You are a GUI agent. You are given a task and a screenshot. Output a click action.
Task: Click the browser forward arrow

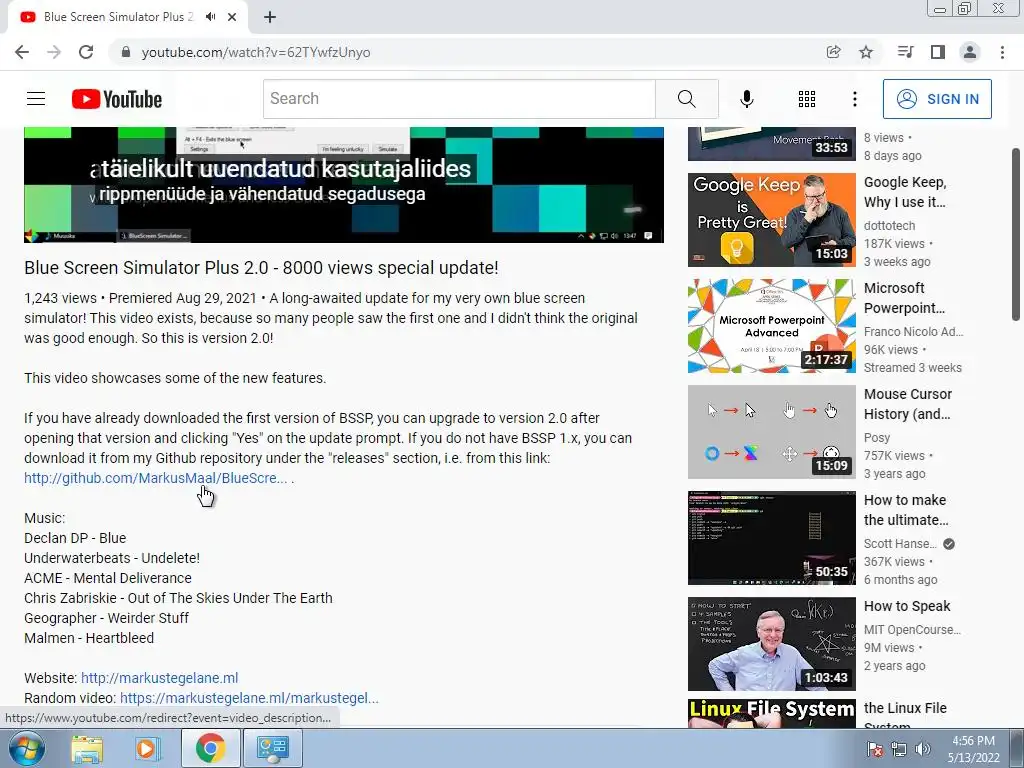coord(54,52)
